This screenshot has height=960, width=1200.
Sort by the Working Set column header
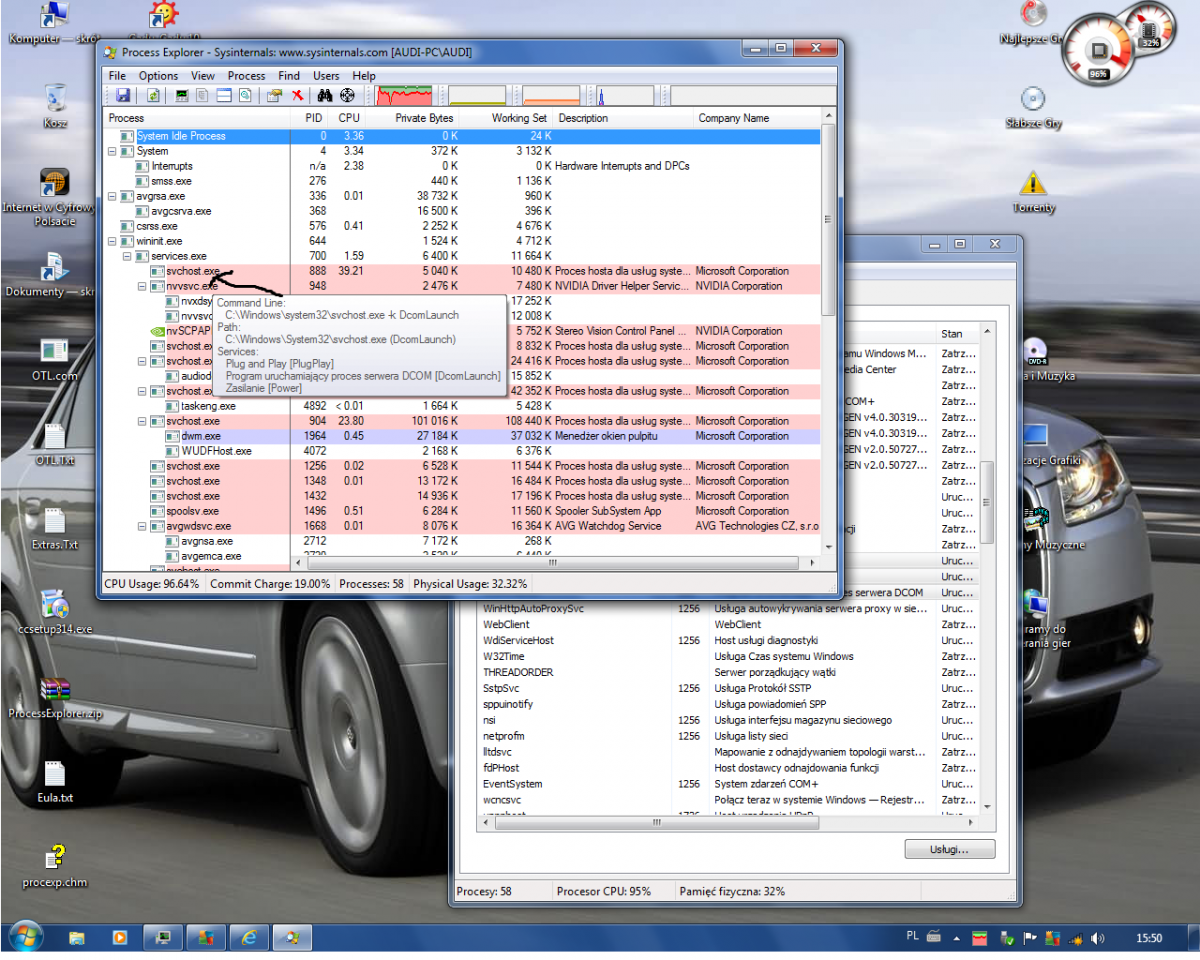[508, 118]
